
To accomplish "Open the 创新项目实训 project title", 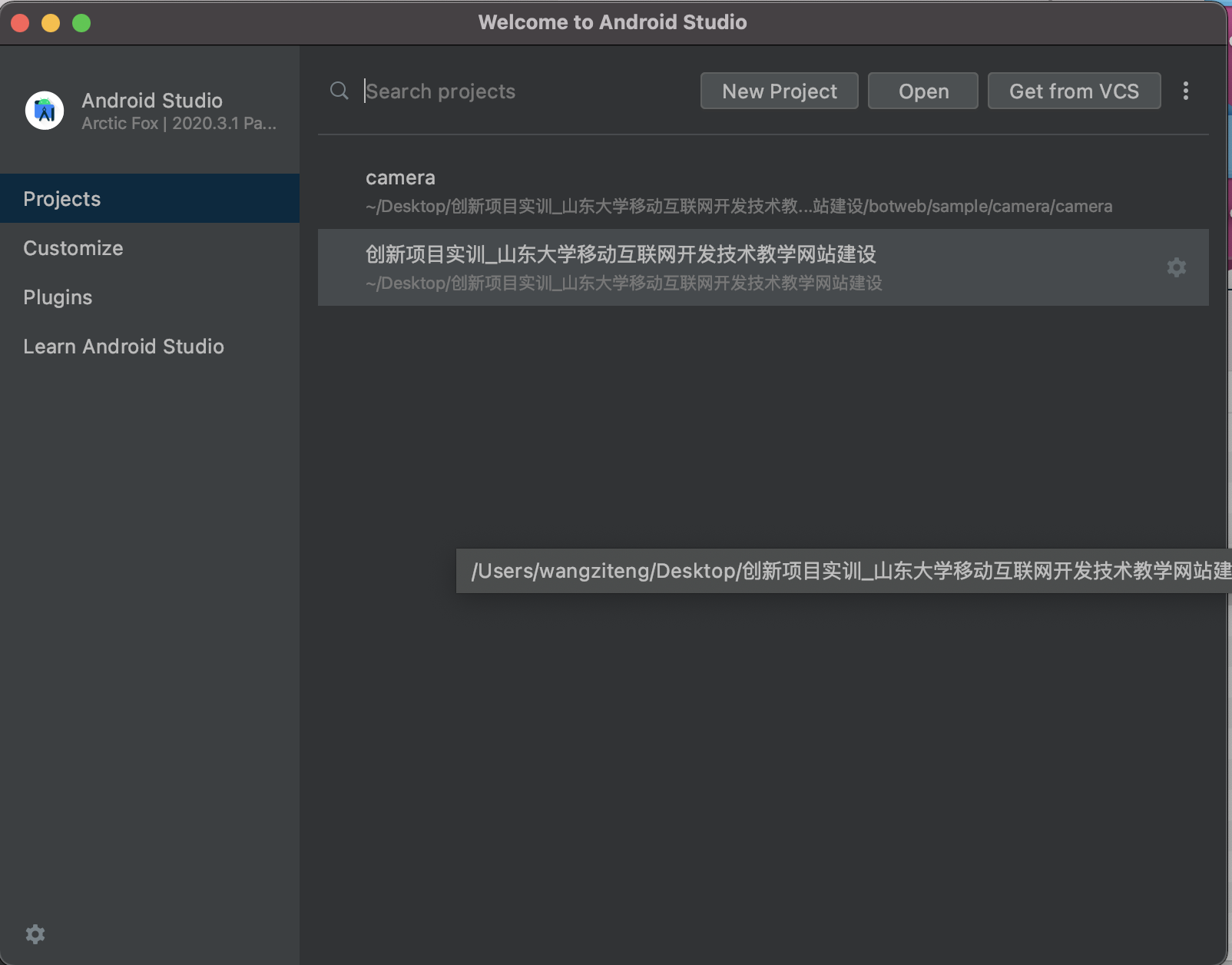I will pyautogui.click(x=621, y=254).
